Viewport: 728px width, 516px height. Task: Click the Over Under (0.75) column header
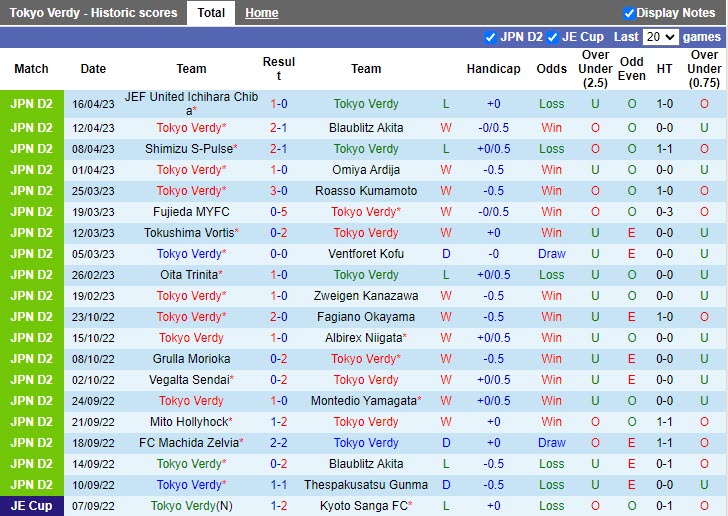(704, 69)
